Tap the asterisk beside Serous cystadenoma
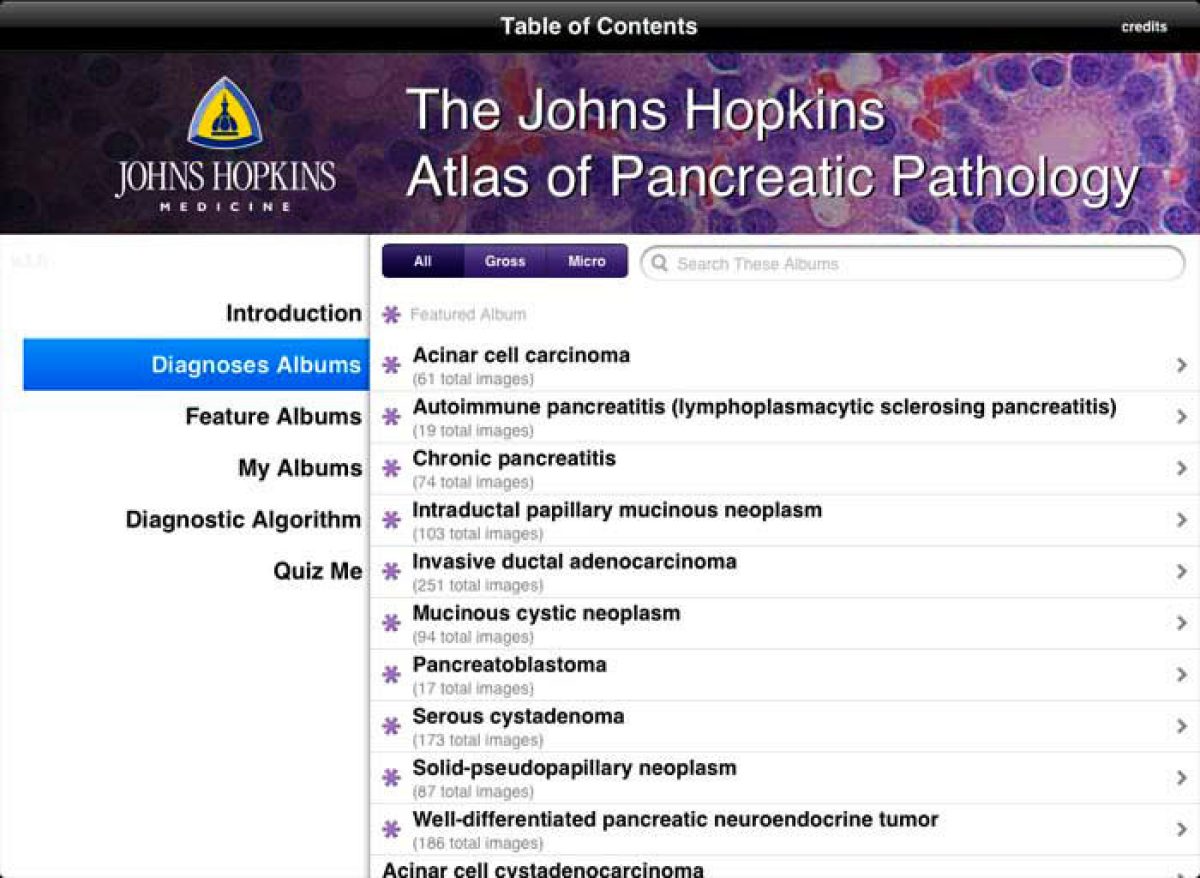This screenshot has height=878, width=1200. [390, 724]
